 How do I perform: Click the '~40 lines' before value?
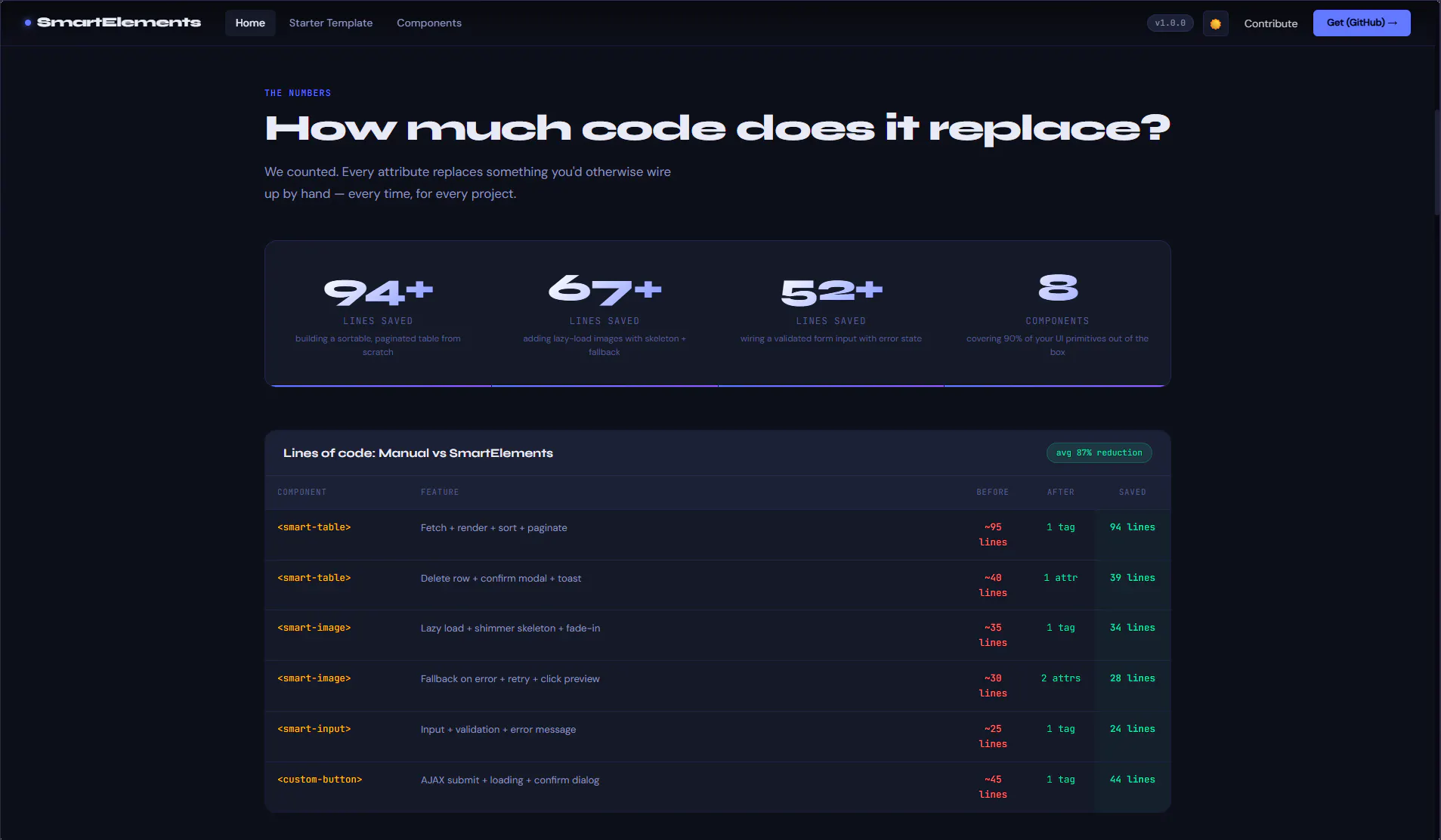(x=993, y=585)
